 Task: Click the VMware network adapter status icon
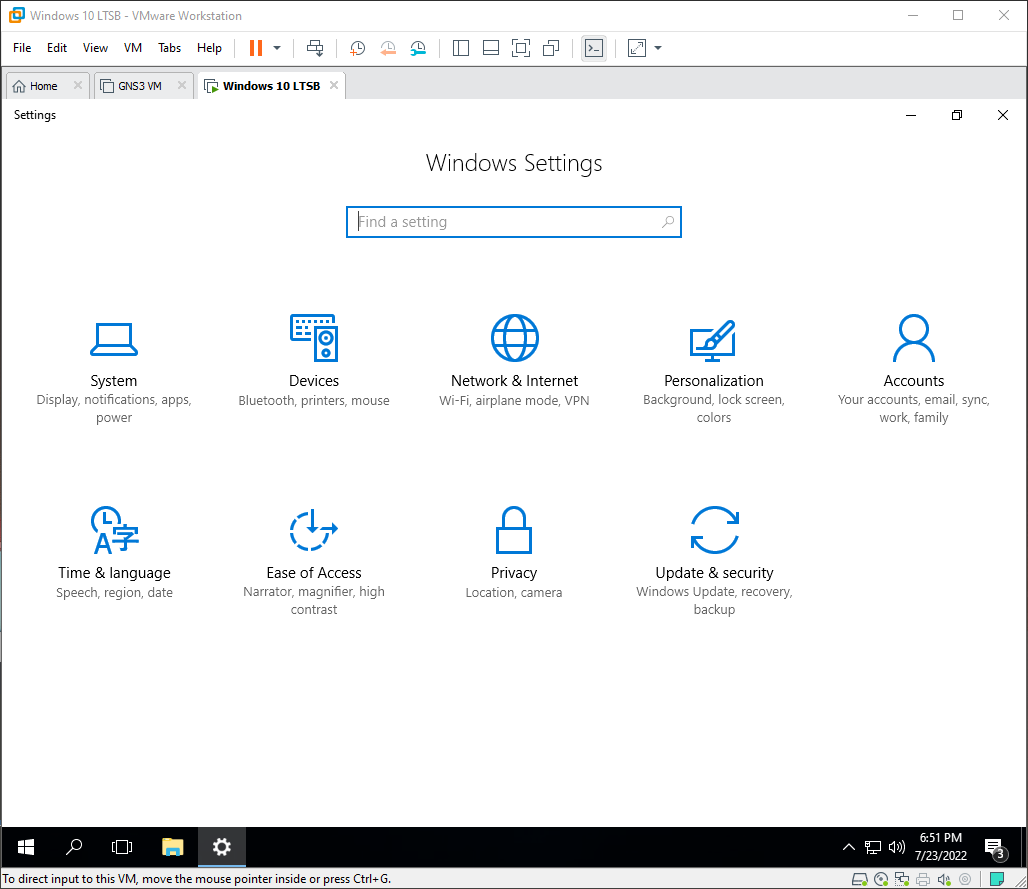point(902,879)
